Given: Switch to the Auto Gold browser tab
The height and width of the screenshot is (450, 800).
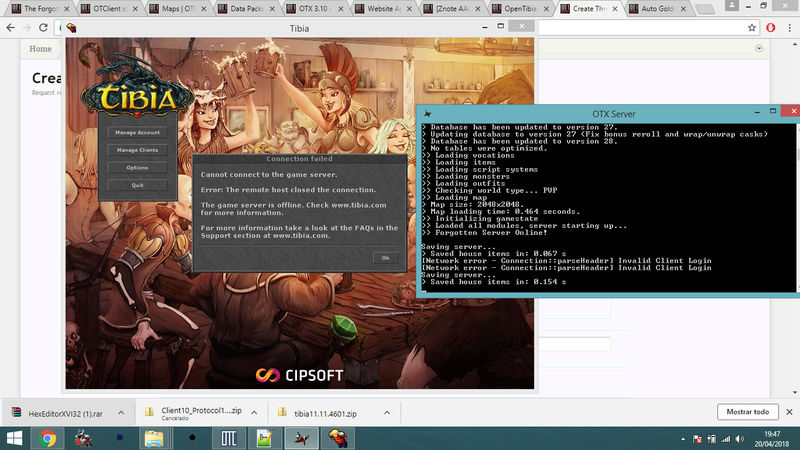Looking at the screenshot, I should coord(656,9).
